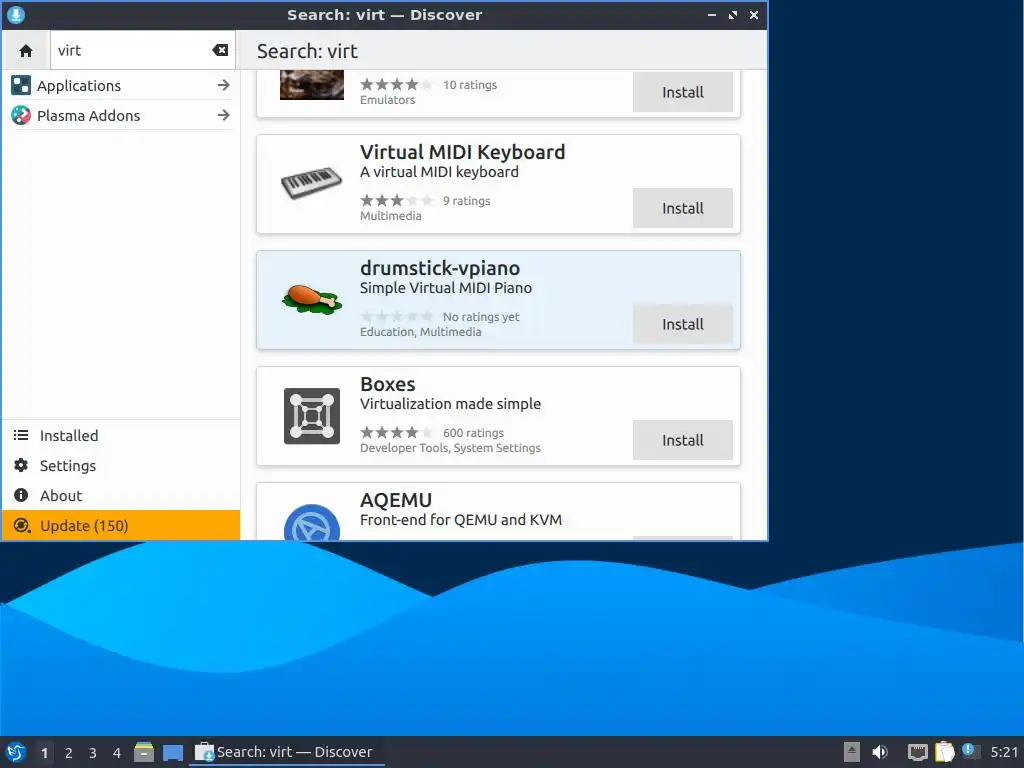Open the Virtual MIDI Keyboard keyboard icon
The width and height of the screenshot is (1024, 768).
coord(312,184)
